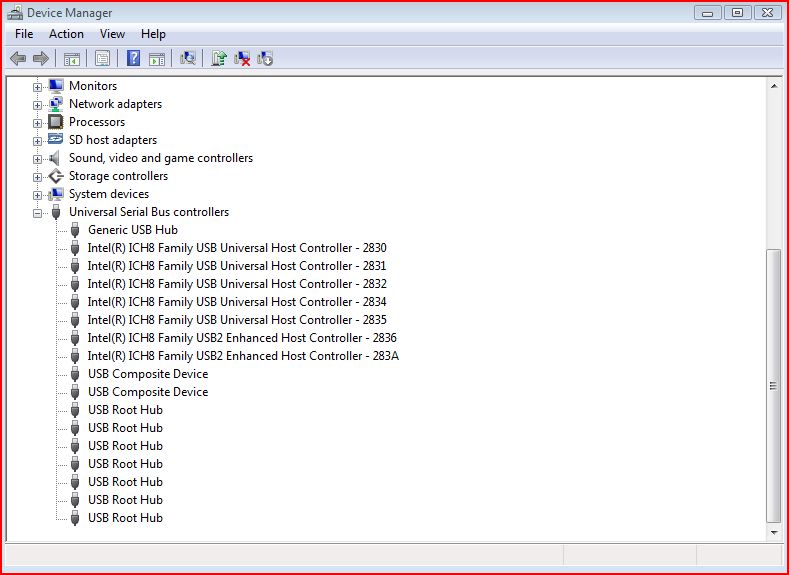Select the Network adapters category icon

(56, 104)
